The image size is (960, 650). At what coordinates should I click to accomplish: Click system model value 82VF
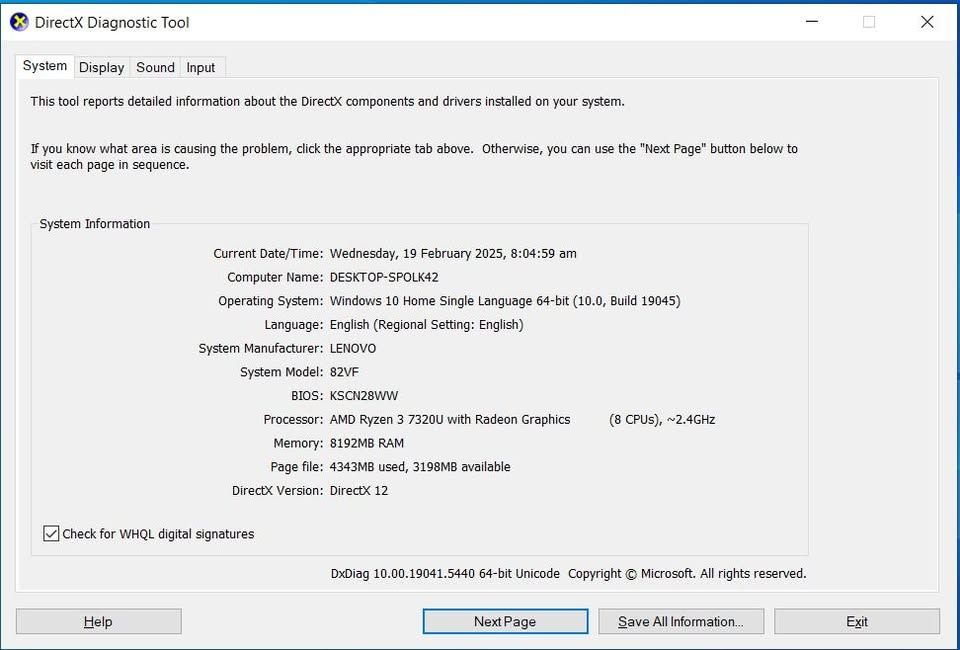coord(344,372)
